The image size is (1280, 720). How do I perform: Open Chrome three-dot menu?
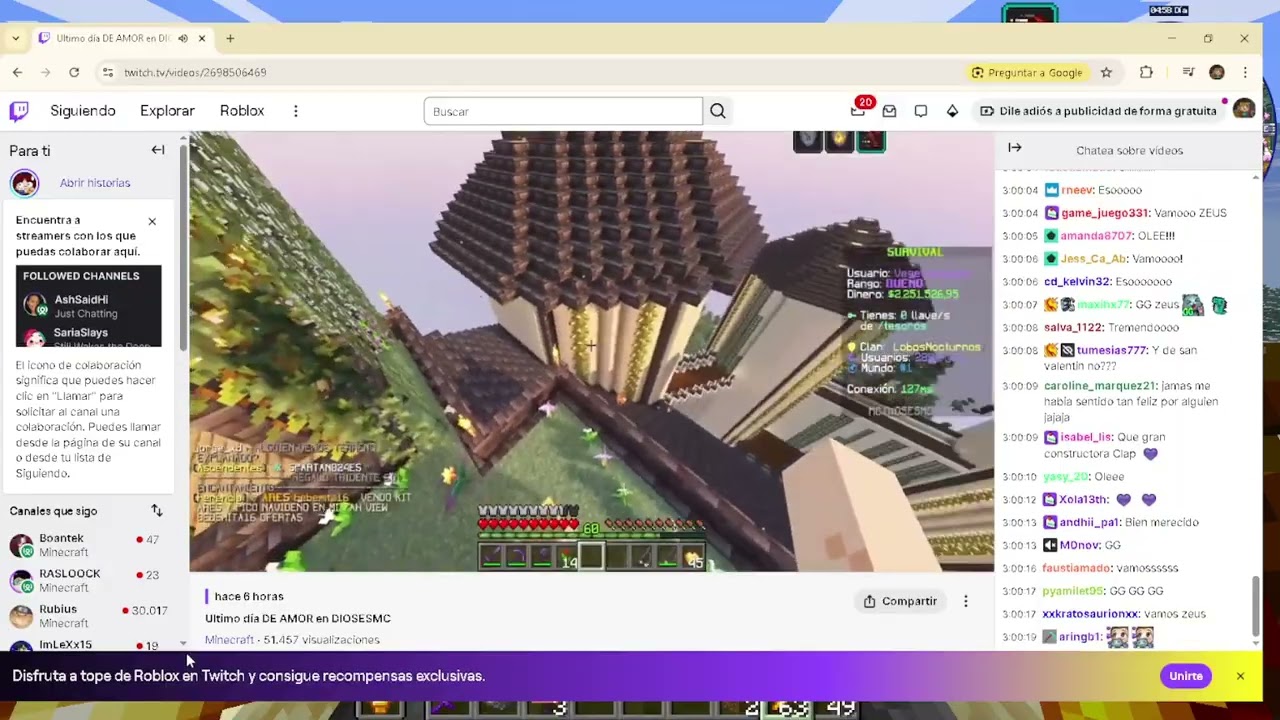[x=1245, y=72]
